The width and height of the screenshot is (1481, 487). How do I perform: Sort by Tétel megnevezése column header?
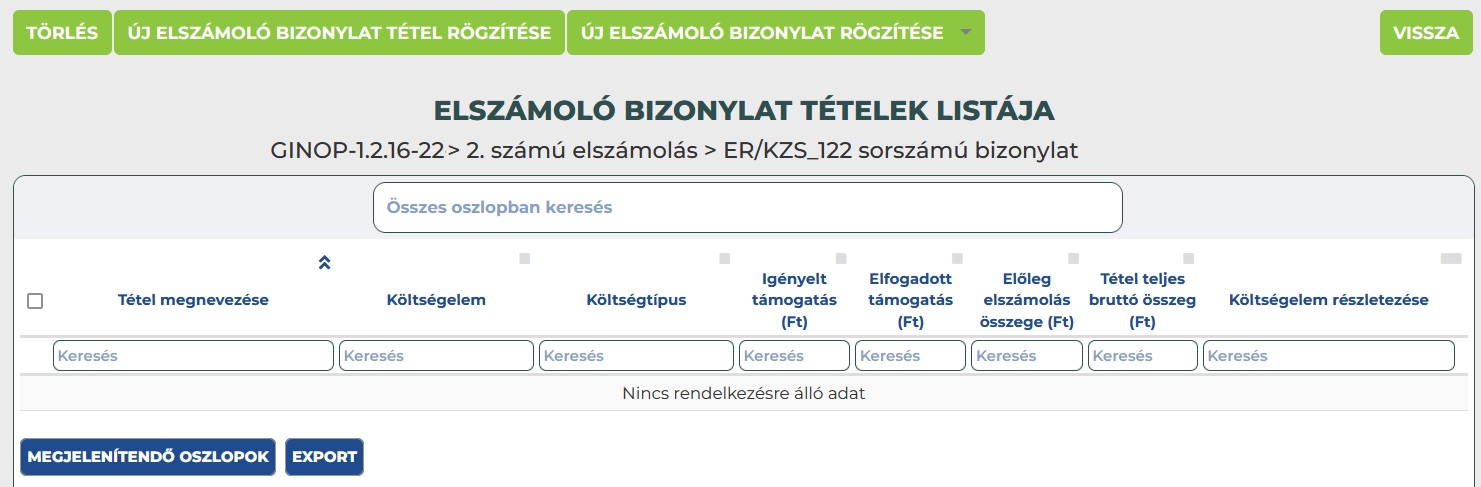click(193, 300)
